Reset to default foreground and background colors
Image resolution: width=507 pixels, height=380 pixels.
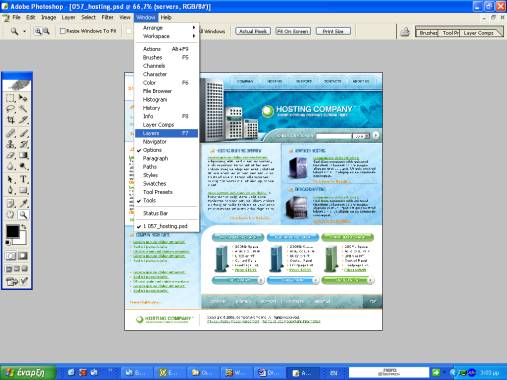click(8, 243)
